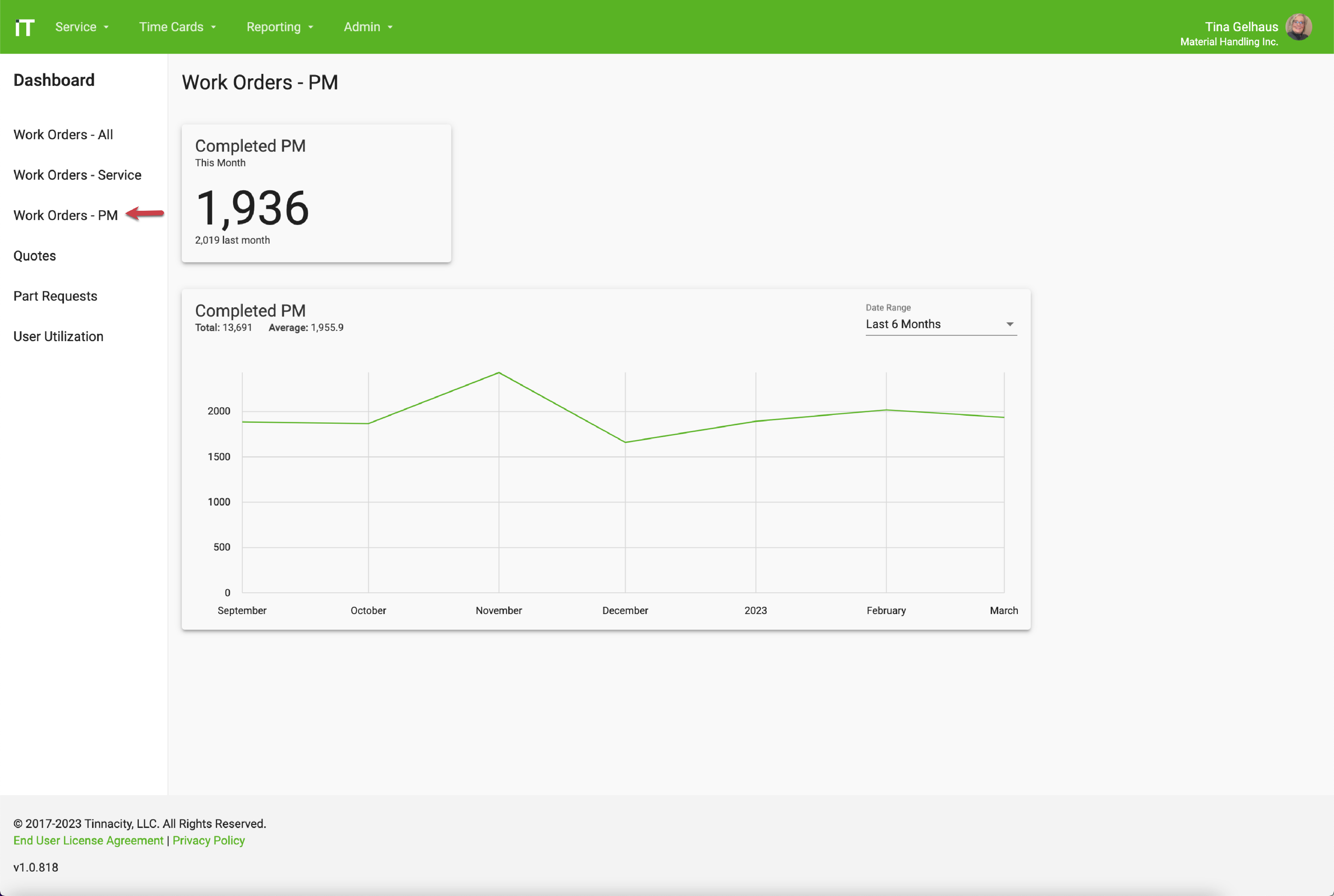View the Privacy Policy
1334x896 pixels.
209,840
